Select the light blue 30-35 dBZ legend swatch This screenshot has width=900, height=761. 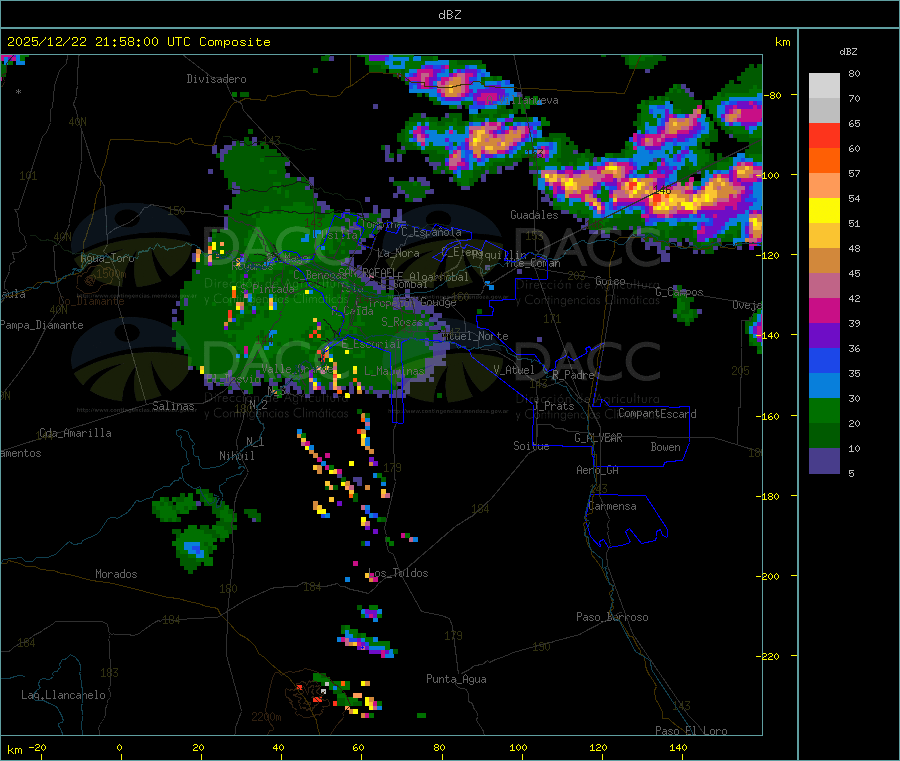pyautogui.click(x=824, y=386)
